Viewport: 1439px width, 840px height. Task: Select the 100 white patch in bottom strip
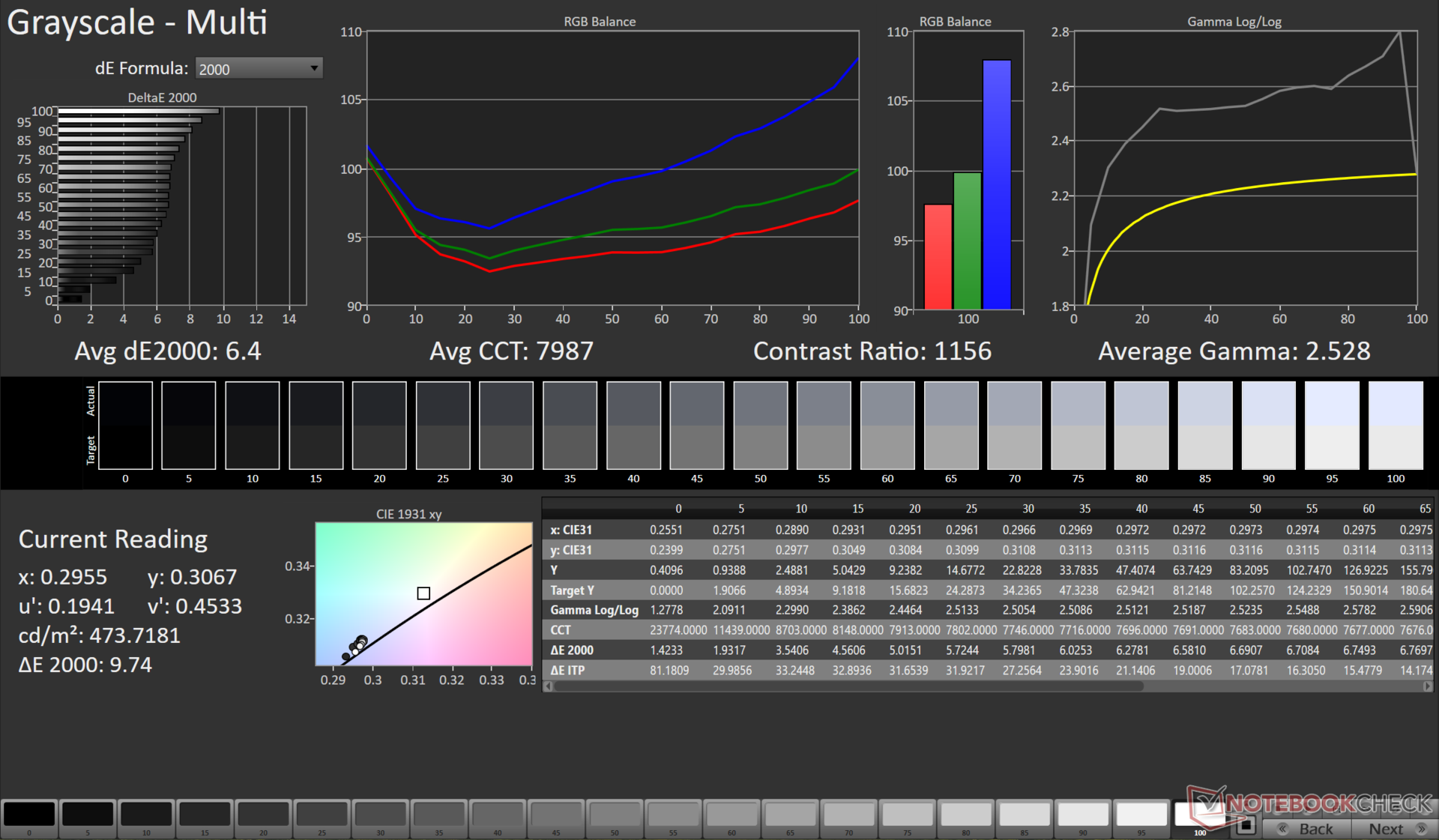[x=1199, y=815]
